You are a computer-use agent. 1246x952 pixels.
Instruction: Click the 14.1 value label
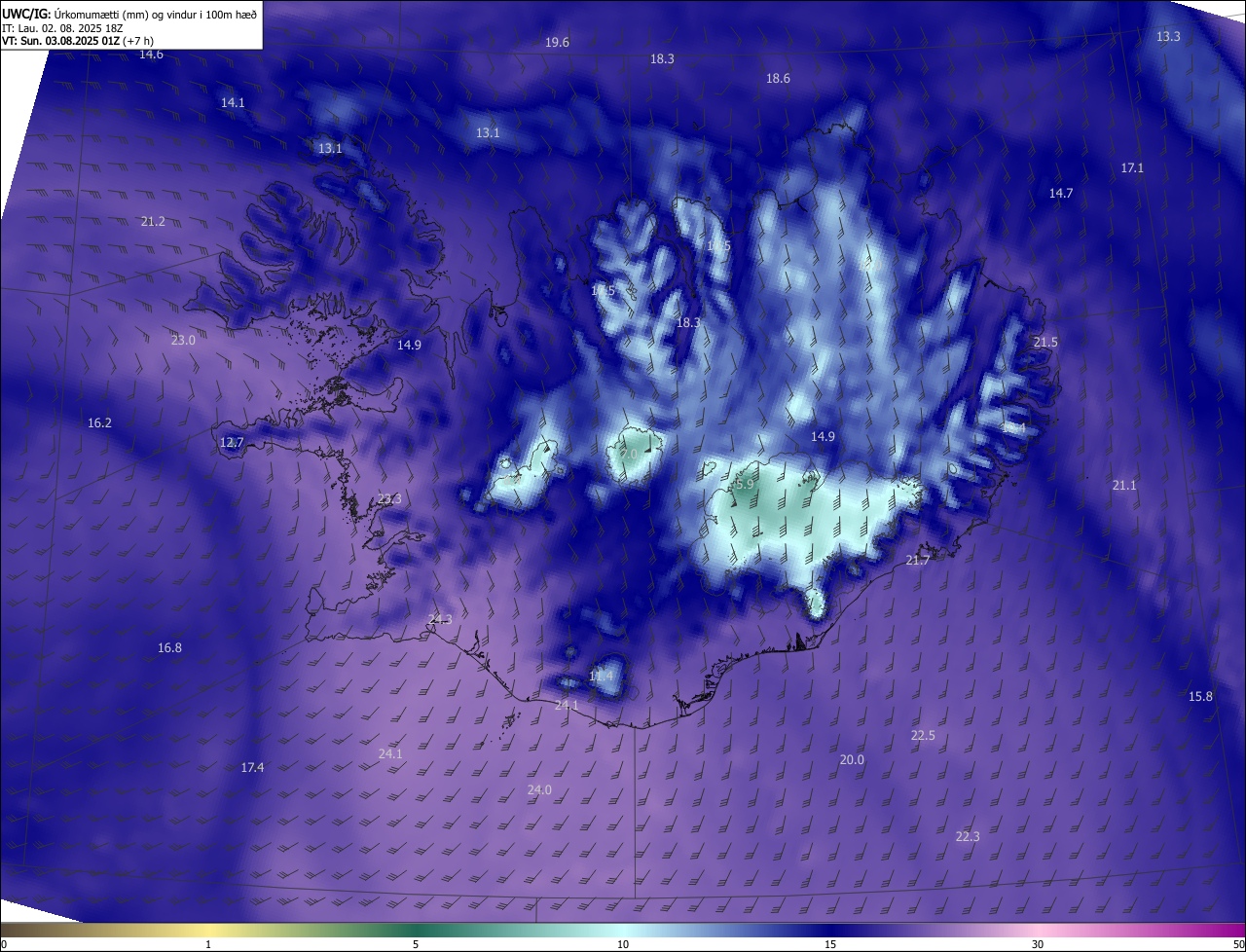pyautogui.click(x=233, y=102)
